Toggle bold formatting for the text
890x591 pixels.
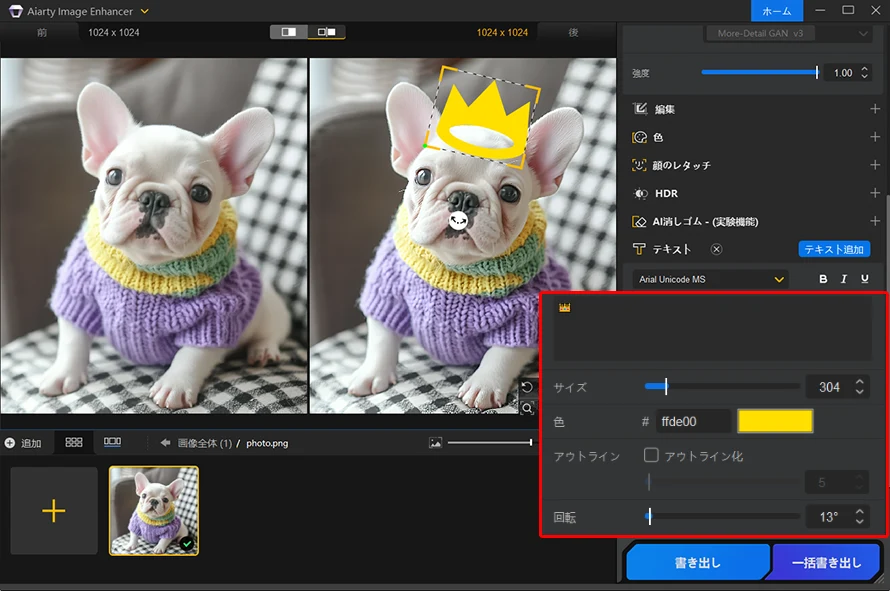pos(823,278)
